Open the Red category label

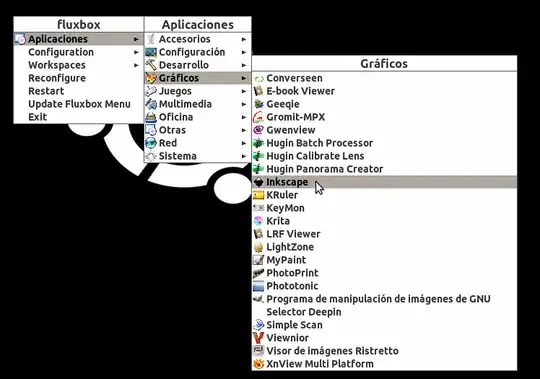pyautogui.click(x=168, y=143)
